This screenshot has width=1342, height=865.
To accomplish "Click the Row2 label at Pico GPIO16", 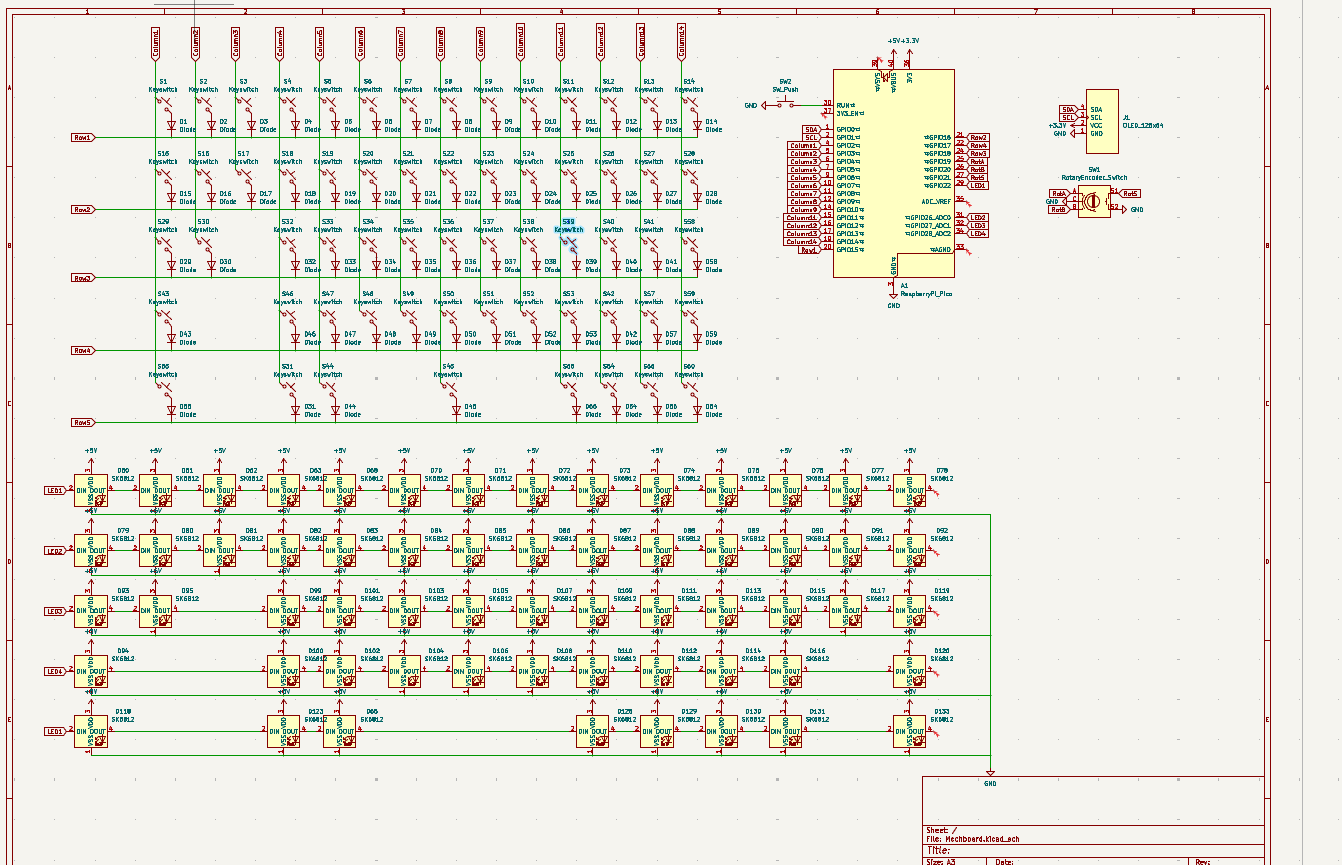I will pos(979,137).
